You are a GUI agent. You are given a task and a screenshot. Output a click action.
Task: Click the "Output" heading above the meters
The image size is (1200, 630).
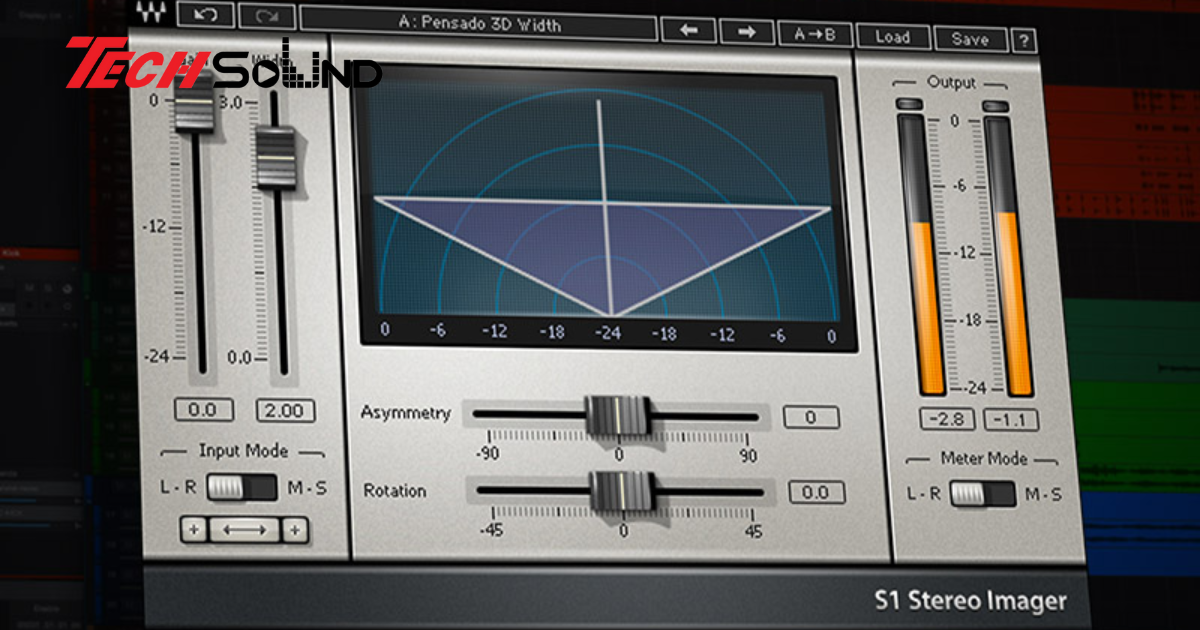[952, 82]
